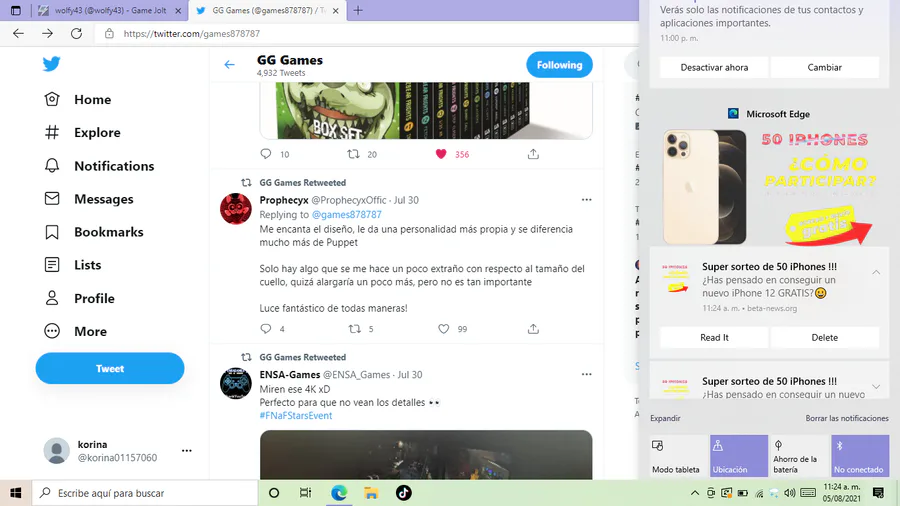Open Bookmarks in Twitter sidebar
Image resolution: width=900 pixels, height=506 pixels.
click(x=94, y=232)
